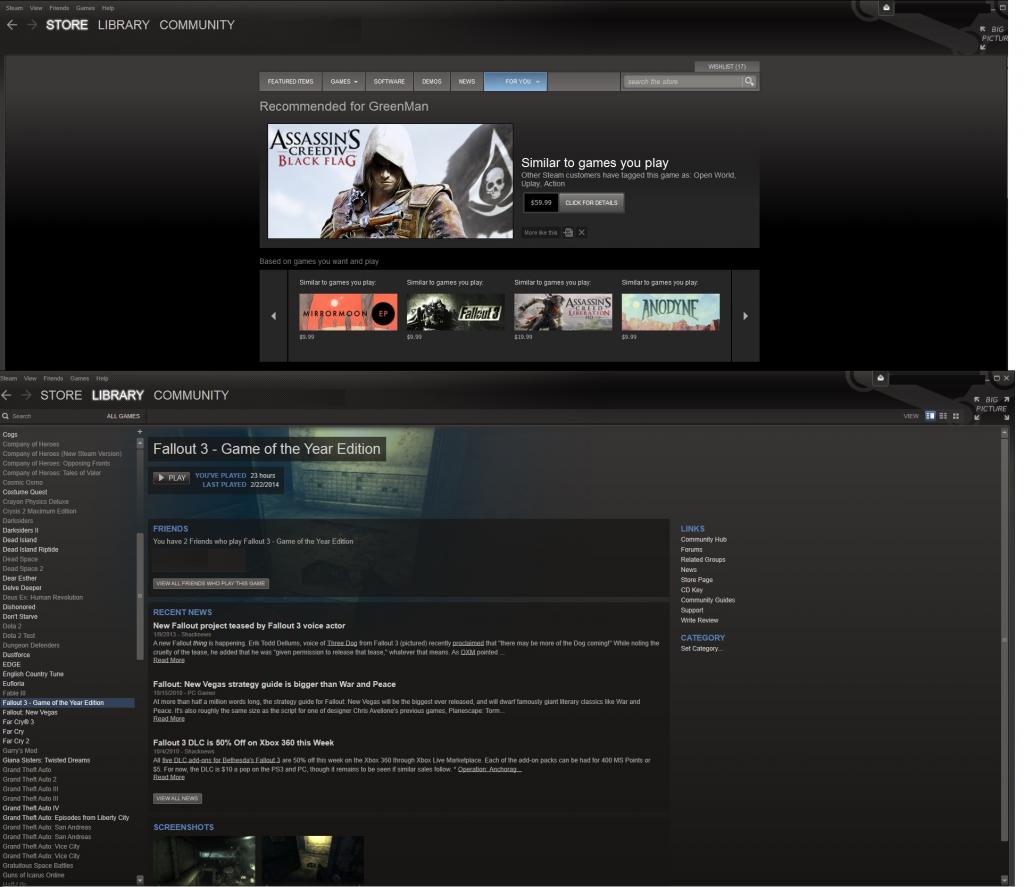Go back with the Library window's back arrow

(x=7, y=395)
